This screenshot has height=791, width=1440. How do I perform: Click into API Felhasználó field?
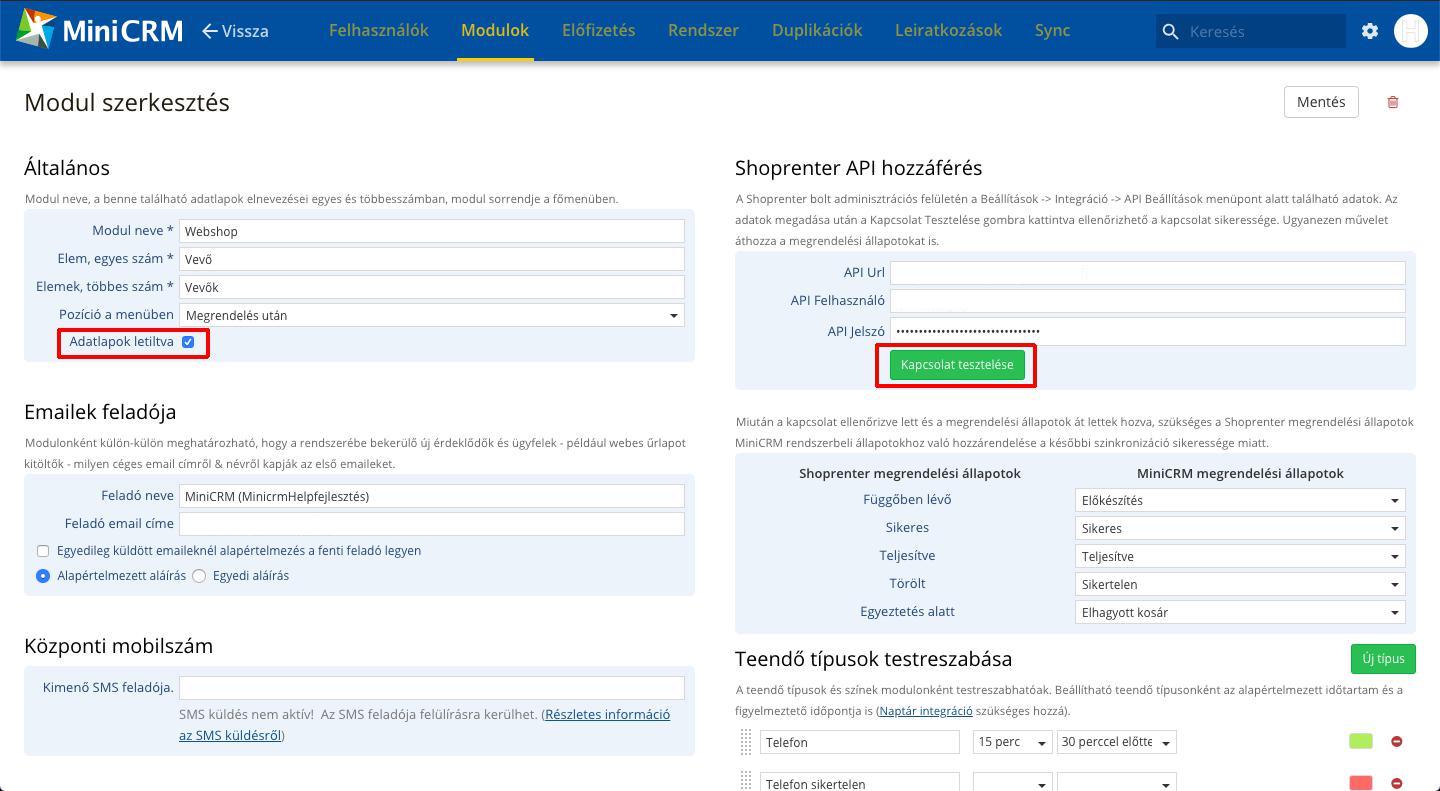click(1148, 301)
